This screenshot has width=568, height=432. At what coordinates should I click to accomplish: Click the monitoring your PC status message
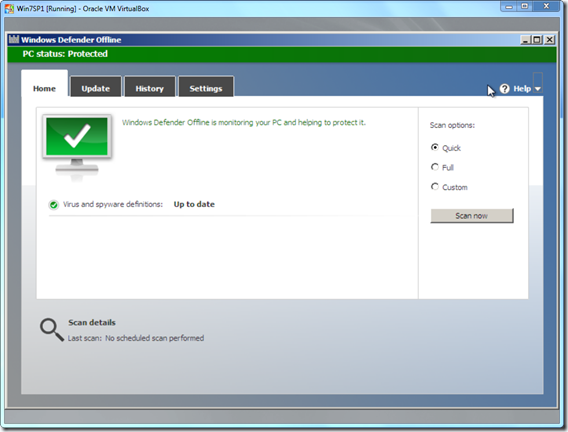pyautogui.click(x=244, y=123)
